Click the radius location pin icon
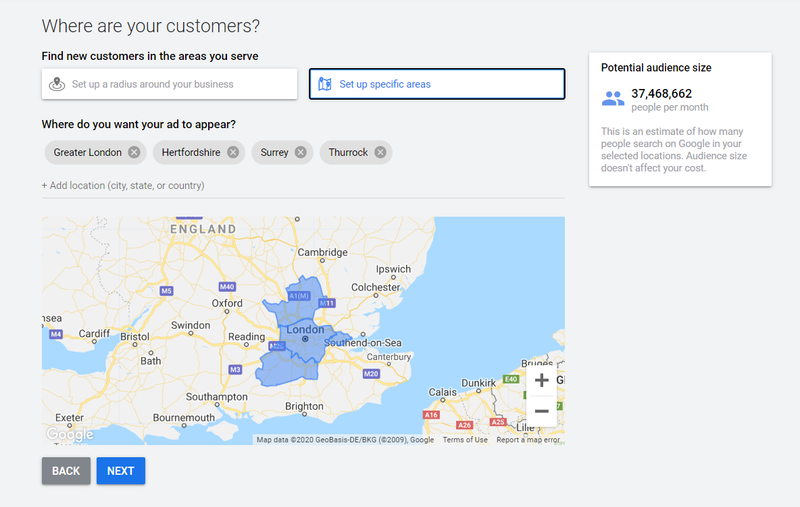 [x=57, y=84]
